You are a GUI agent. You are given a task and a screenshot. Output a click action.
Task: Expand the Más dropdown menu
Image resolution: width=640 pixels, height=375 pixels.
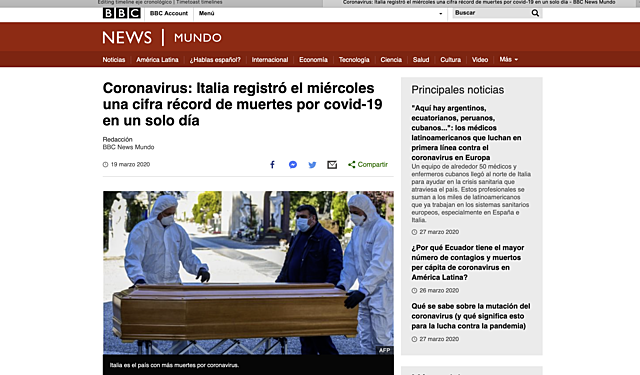point(509,60)
